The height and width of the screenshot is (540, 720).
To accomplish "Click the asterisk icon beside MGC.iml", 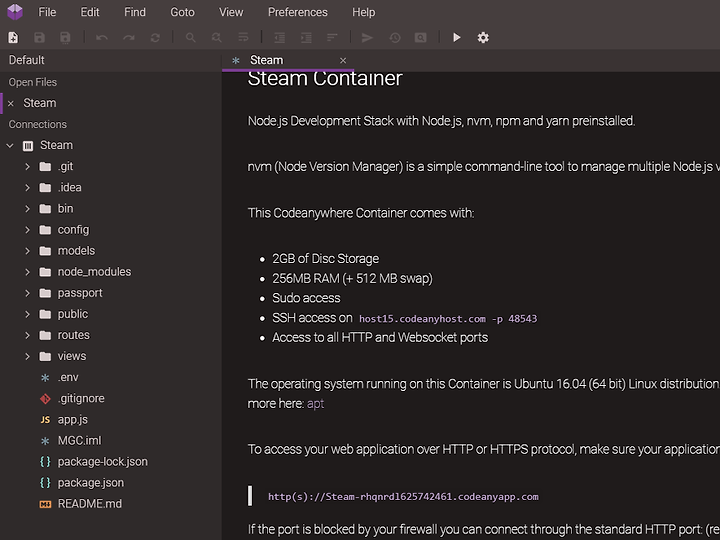I will pyautogui.click(x=45, y=441).
